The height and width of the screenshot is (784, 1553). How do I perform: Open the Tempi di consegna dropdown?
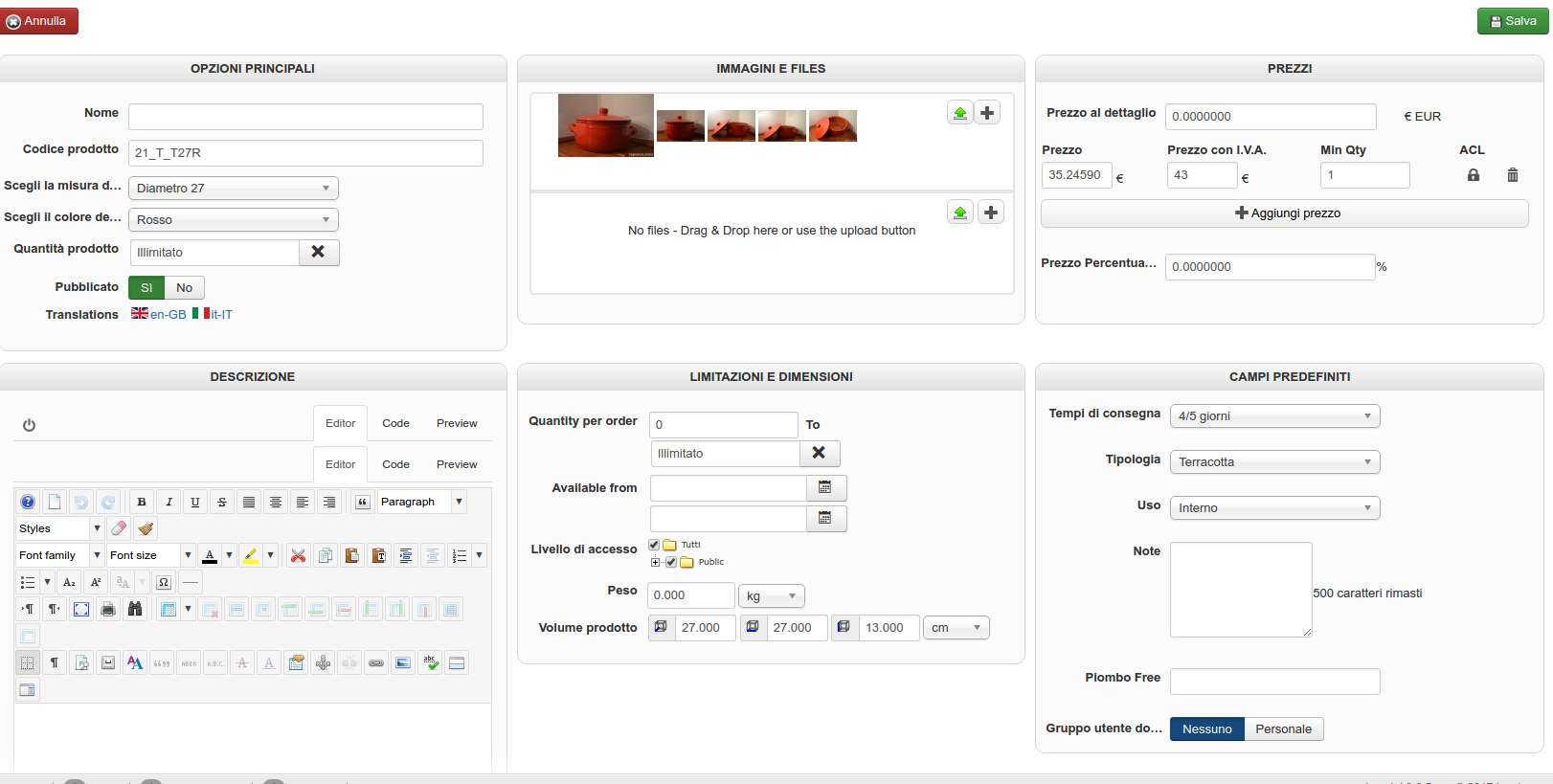pyautogui.click(x=1274, y=416)
